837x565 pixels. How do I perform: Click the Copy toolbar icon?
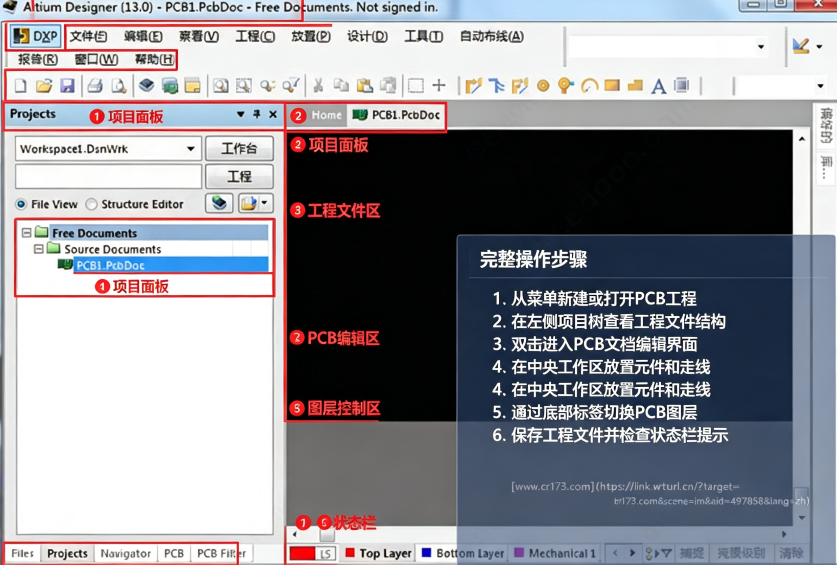[x=341, y=85]
